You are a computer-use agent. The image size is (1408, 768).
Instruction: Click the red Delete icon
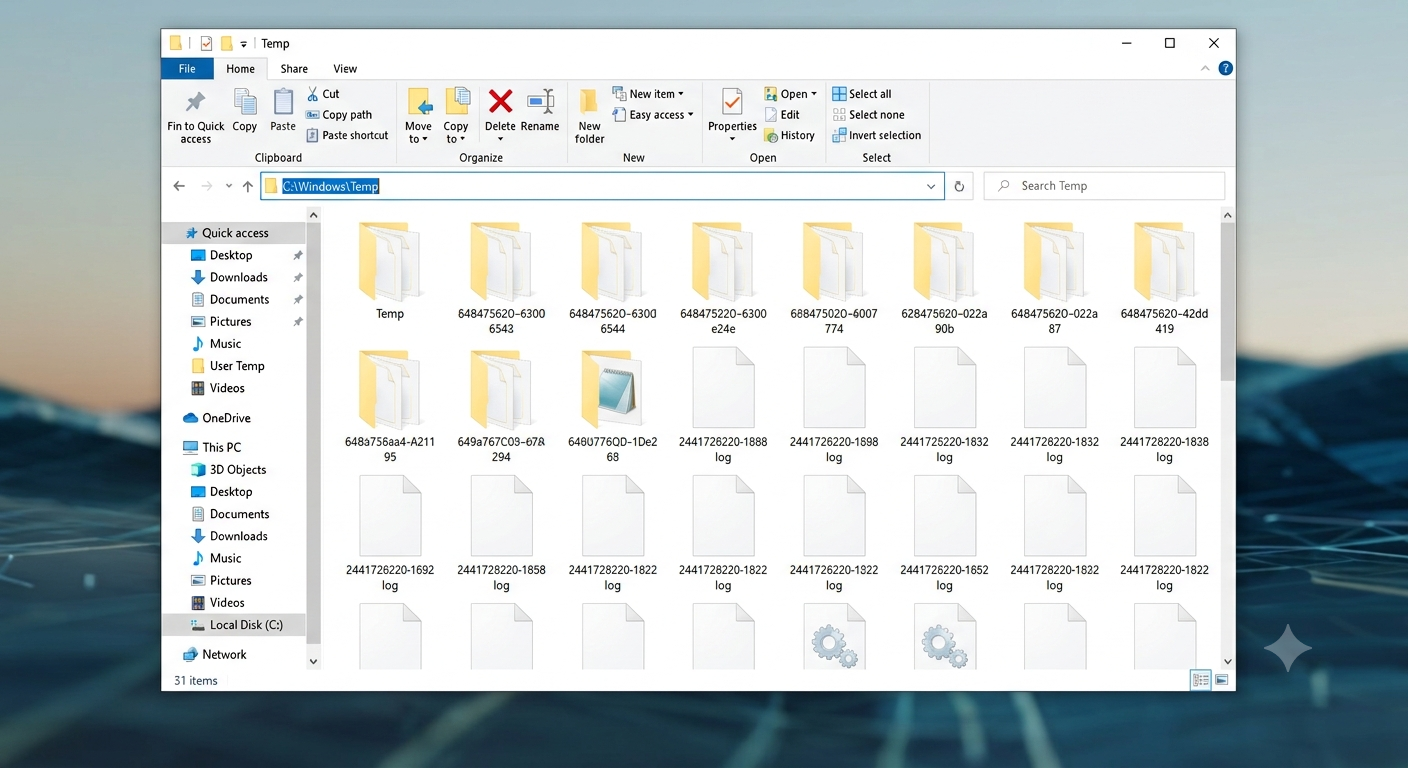pyautogui.click(x=500, y=102)
